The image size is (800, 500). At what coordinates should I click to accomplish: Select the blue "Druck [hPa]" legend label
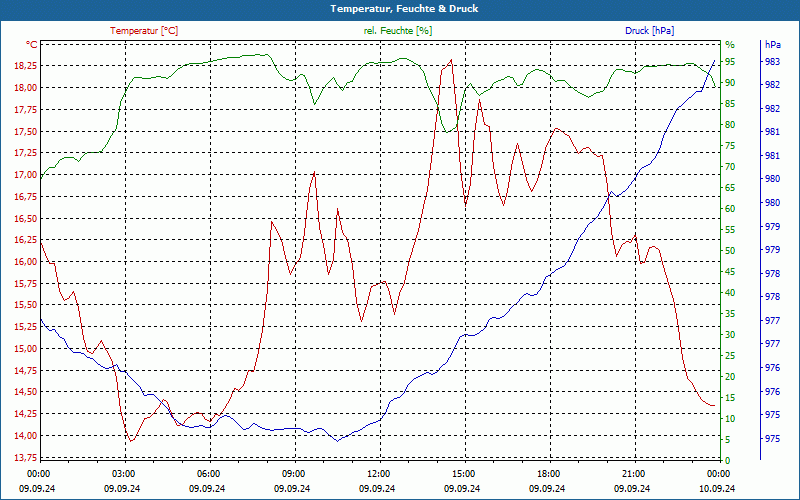(x=649, y=31)
